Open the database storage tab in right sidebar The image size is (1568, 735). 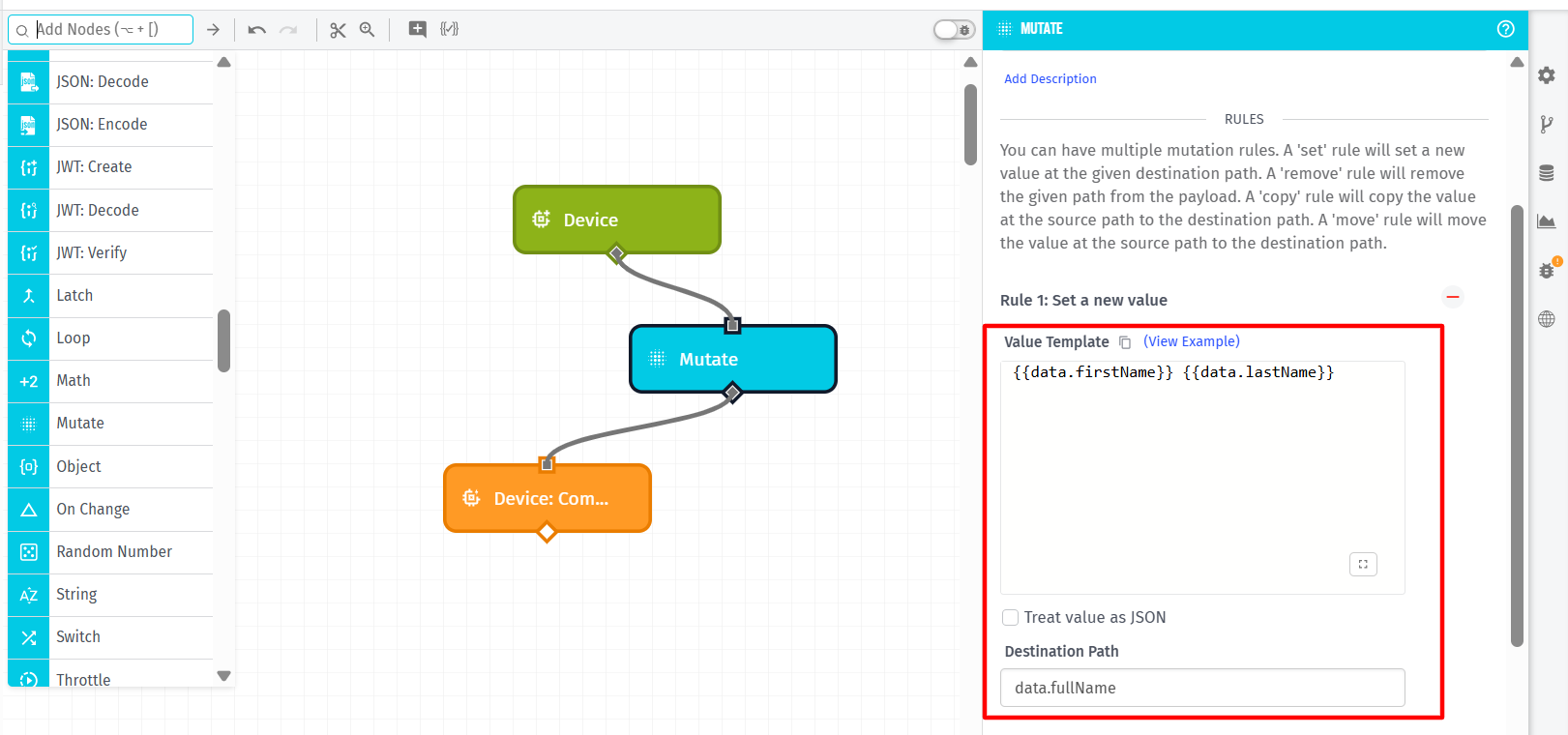pos(1547,173)
